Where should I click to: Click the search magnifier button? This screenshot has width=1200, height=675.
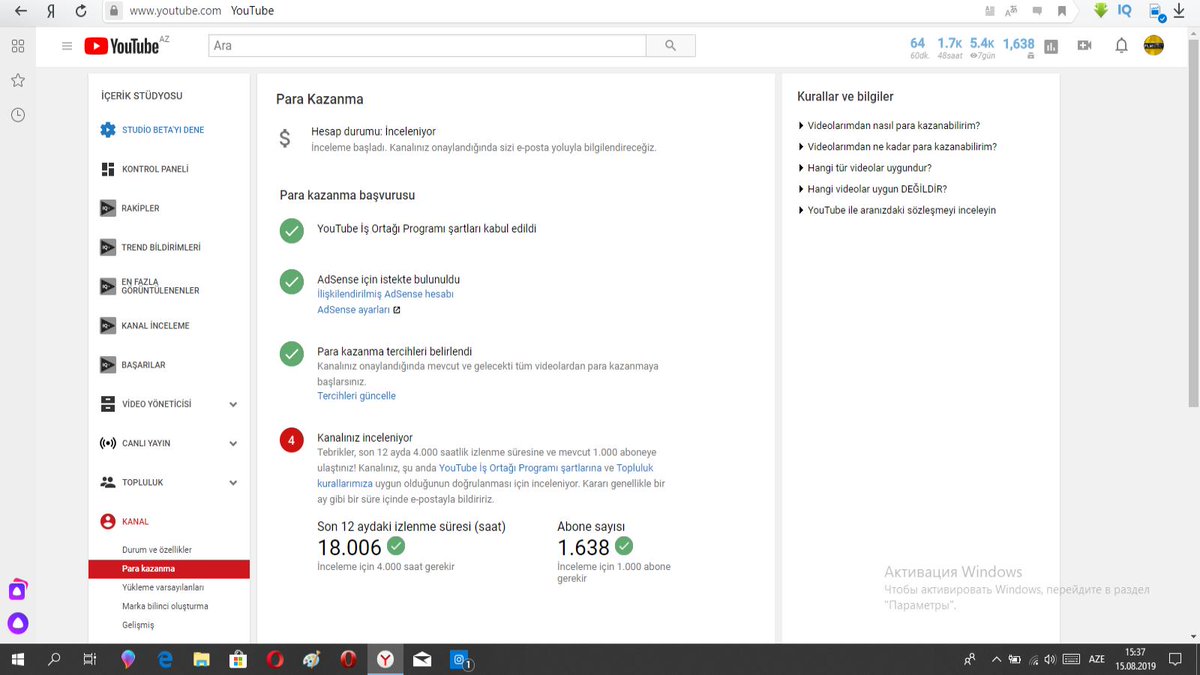[671, 46]
